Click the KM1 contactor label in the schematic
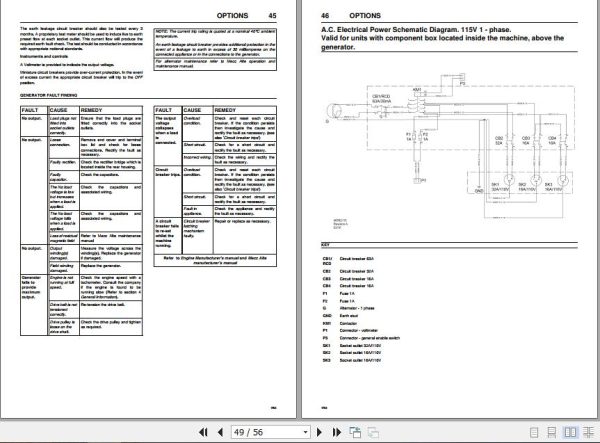Screen dimensions: 600x443 417,90
